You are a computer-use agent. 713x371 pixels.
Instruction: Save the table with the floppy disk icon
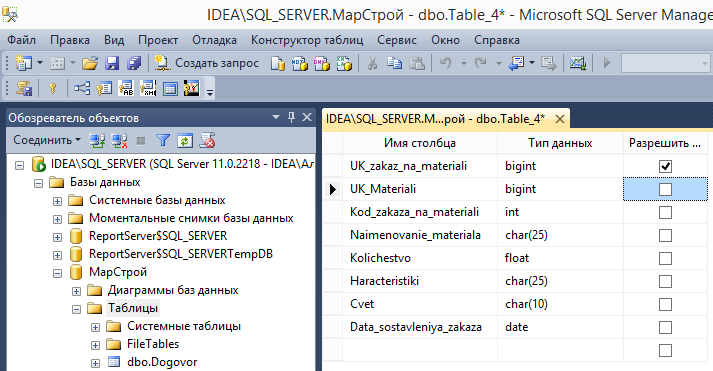pos(112,63)
